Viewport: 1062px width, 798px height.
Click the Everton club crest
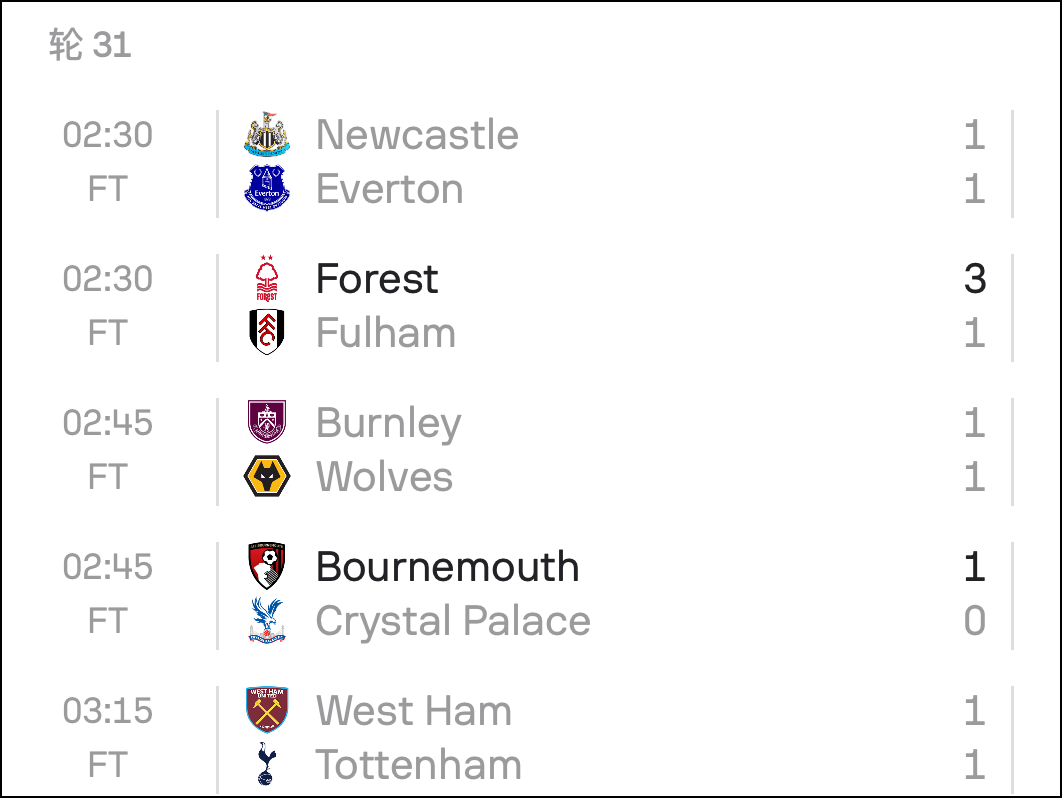coord(267,188)
